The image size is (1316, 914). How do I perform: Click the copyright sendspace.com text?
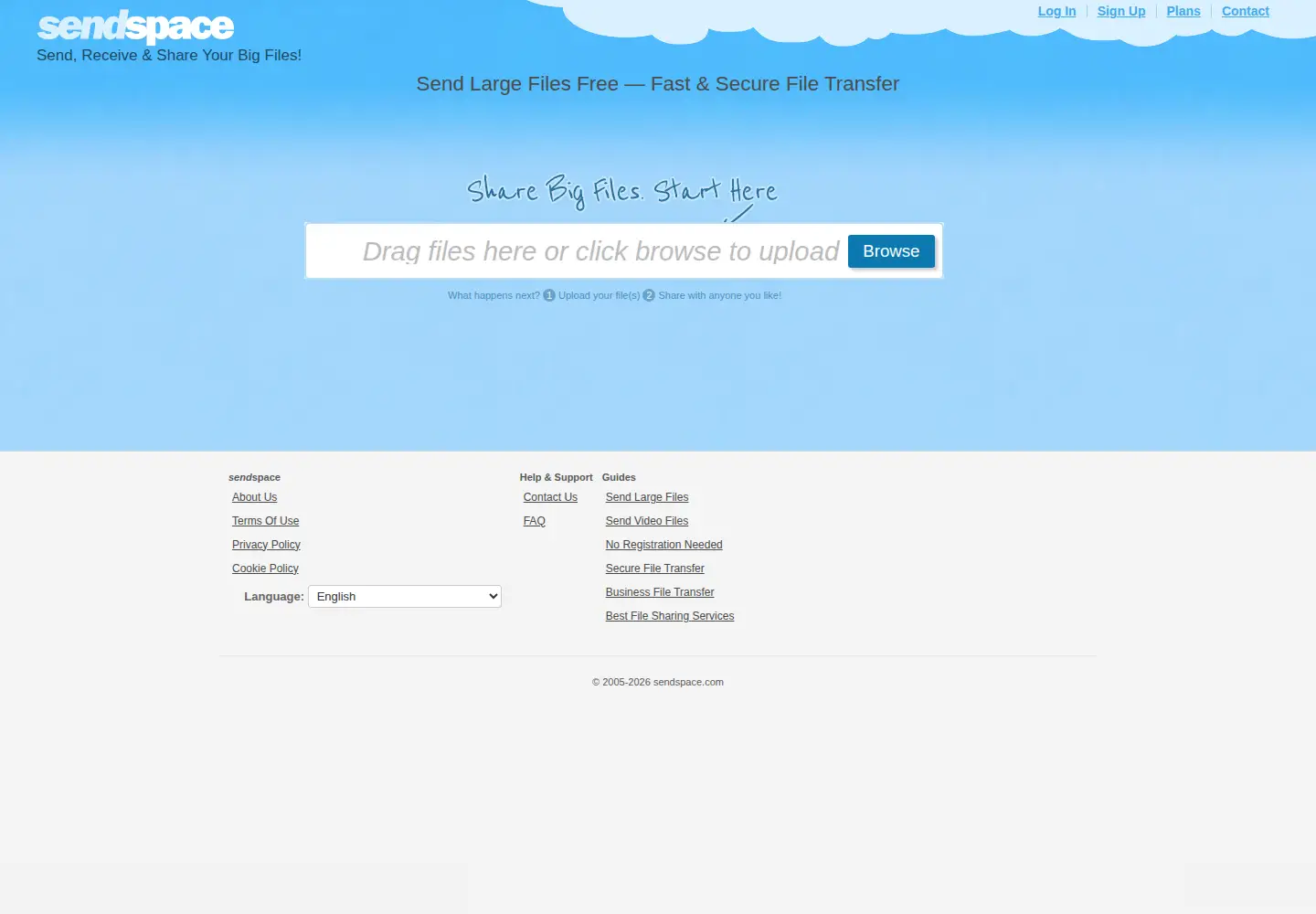(658, 682)
